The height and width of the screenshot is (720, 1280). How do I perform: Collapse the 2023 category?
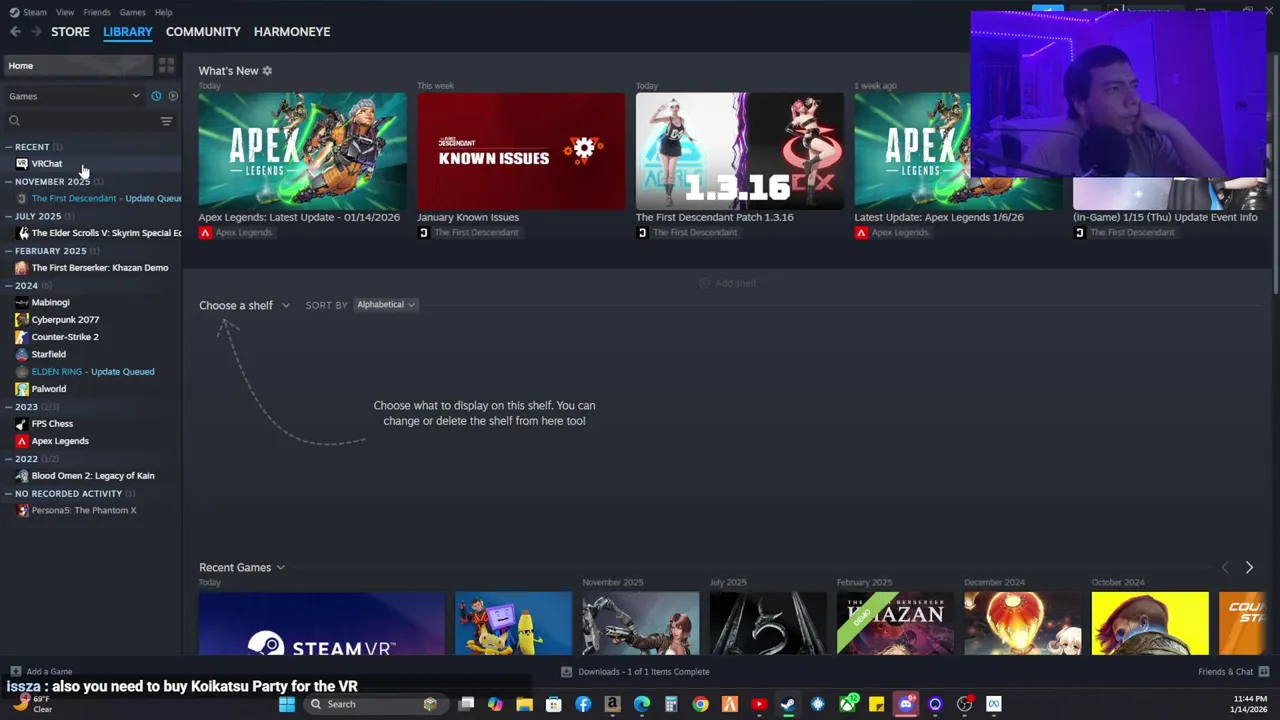tap(9, 407)
